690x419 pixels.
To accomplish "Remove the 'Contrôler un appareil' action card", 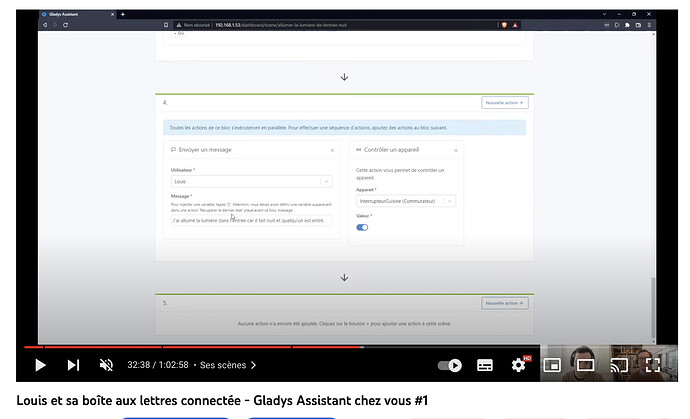I will point(456,150).
